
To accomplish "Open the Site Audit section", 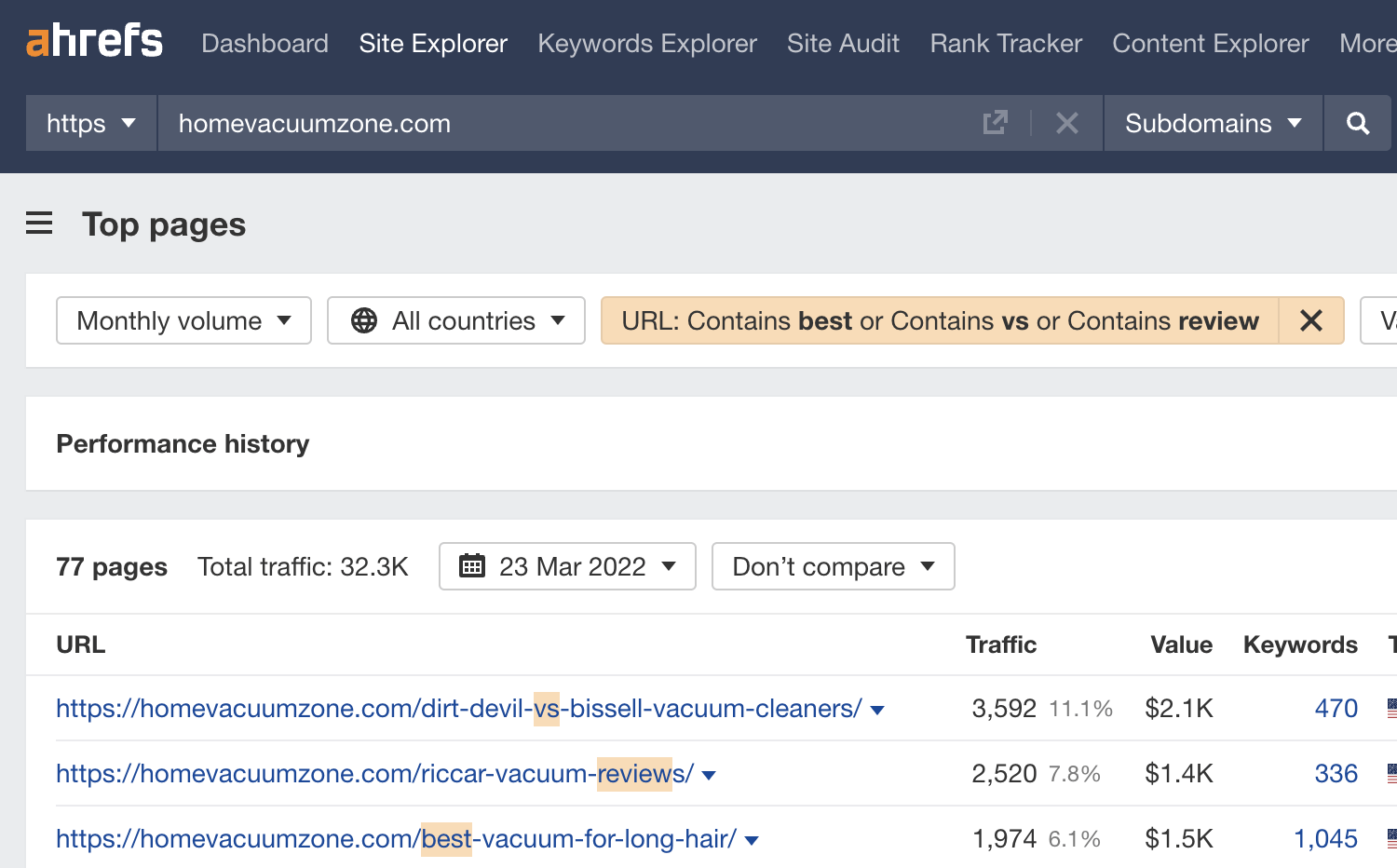I will pyautogui.click(x=842, y=43).
